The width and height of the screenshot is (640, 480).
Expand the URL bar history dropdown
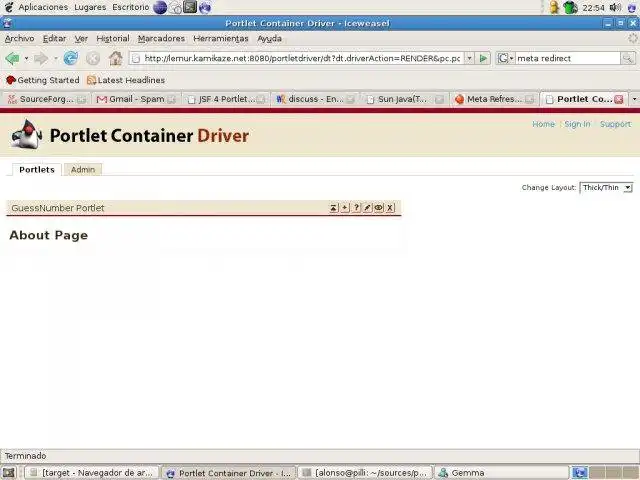[469, 58]
